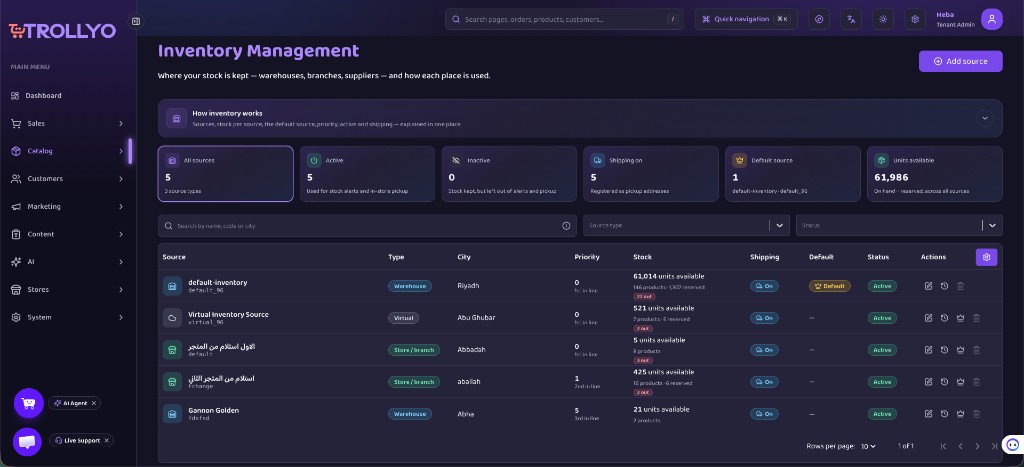Open table column settings purple gear button
Image resolution: width=1024 pixels, height=467 pixels.
[x=986, y=257]
